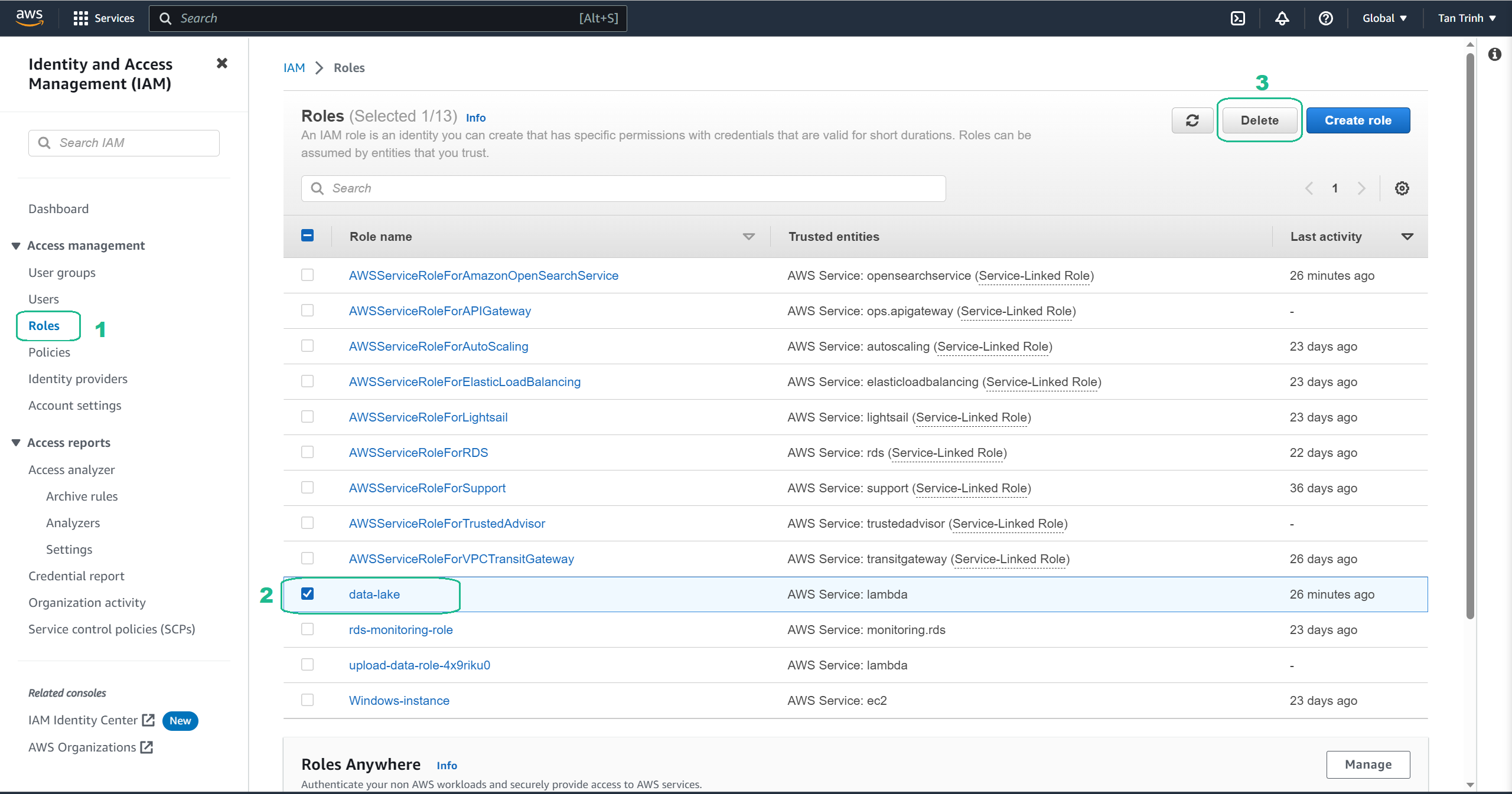Screen dimensions: 1512x794
Task: Open the Roles Anywhere Info link
Action: pyautogui.click(x=447, y=766)
